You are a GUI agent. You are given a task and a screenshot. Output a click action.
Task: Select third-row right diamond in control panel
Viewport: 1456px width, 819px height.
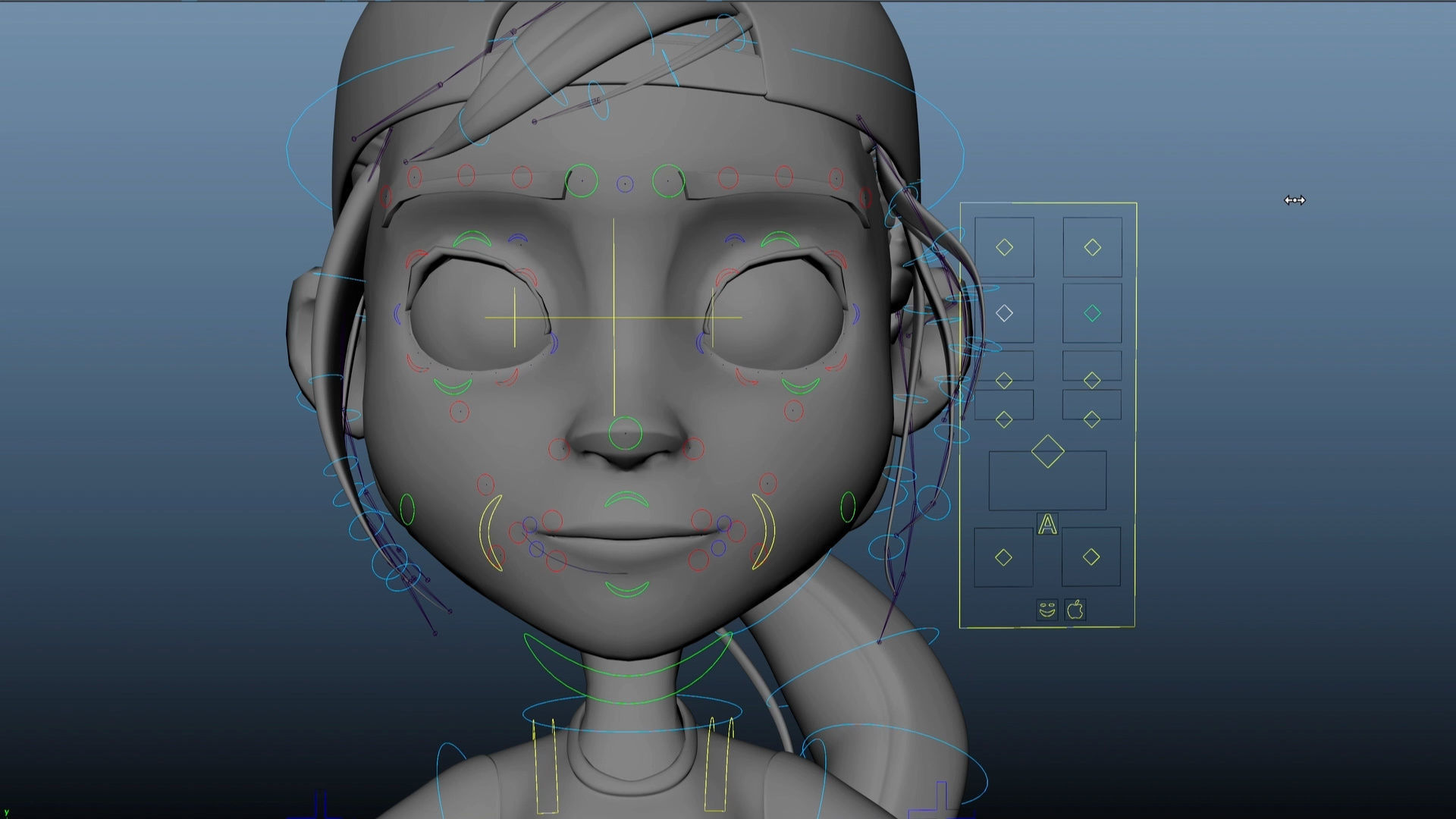click(x=1092, y=381)
